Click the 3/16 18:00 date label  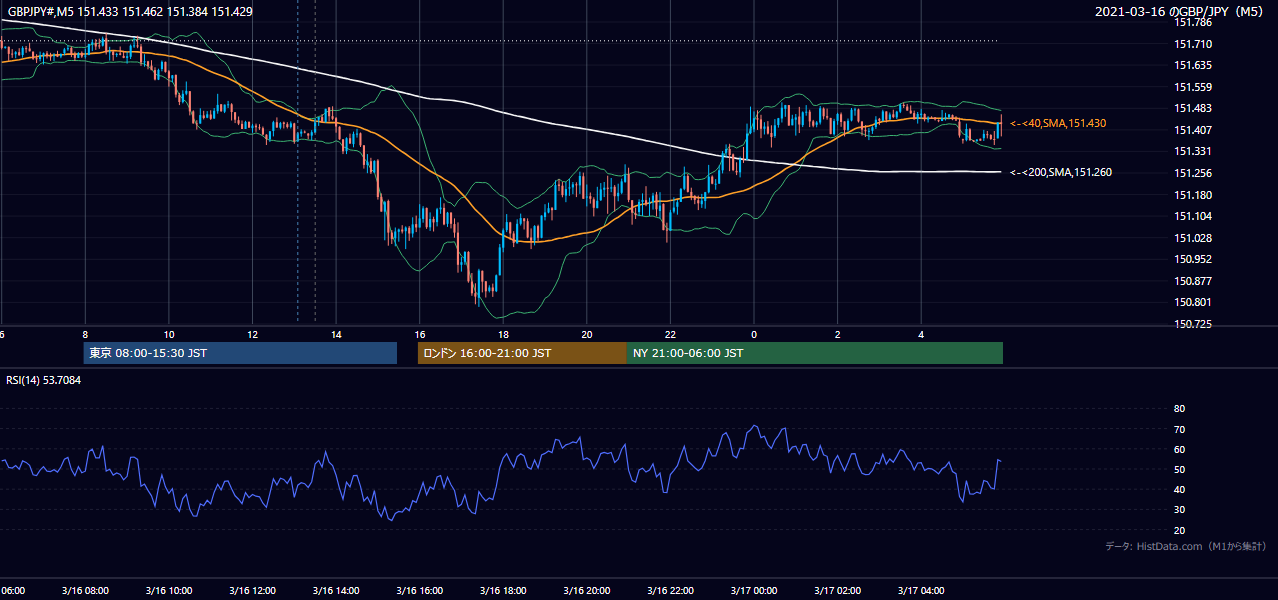tap(502, 590)
